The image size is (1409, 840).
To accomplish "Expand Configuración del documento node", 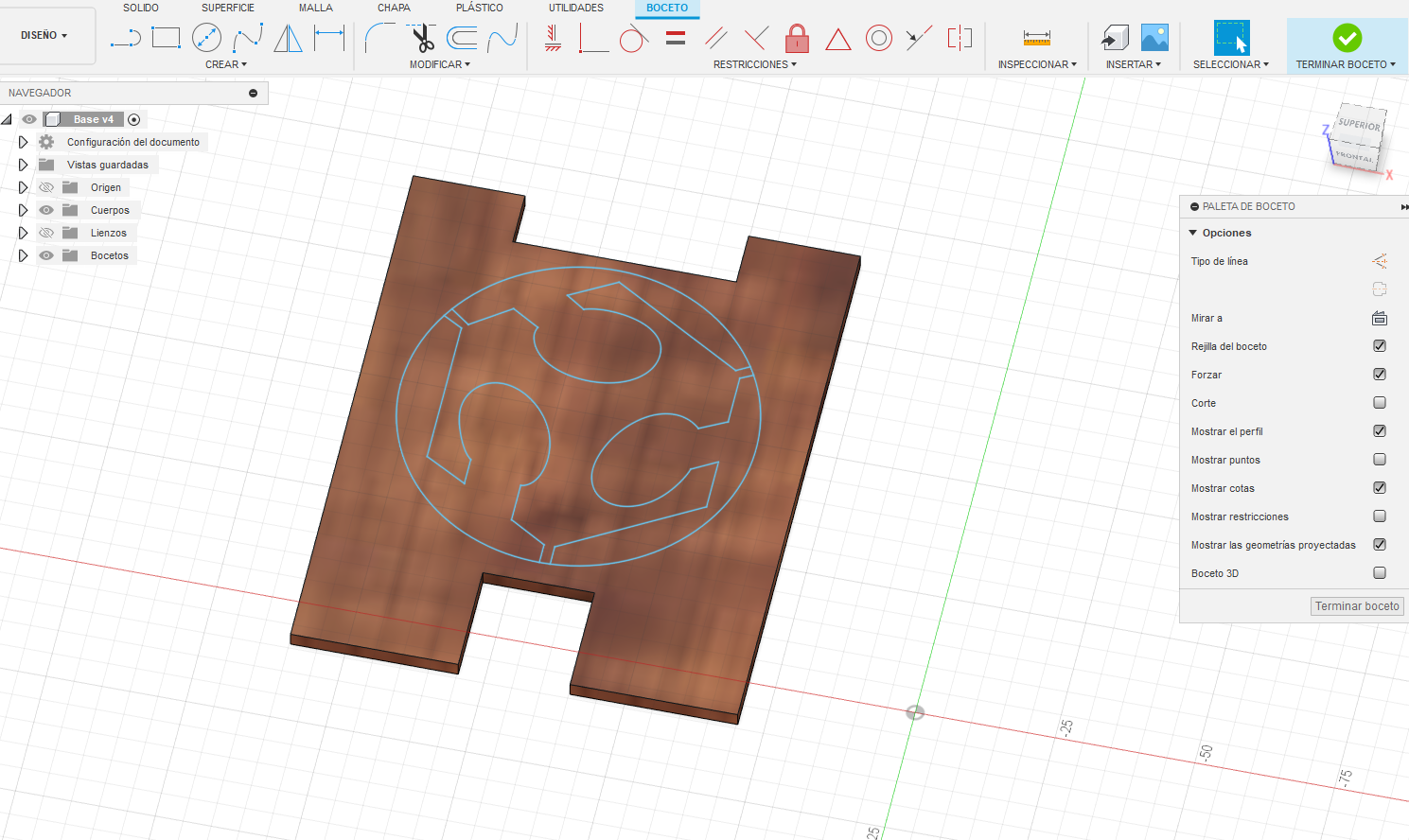I will (x=24, y=142).
